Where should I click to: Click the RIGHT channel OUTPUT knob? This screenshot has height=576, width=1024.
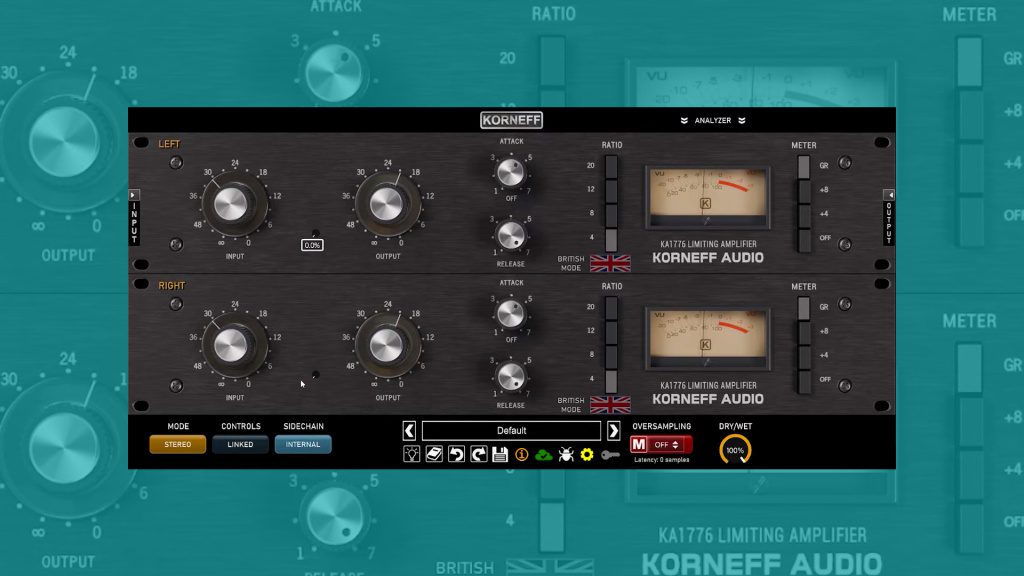387,345
